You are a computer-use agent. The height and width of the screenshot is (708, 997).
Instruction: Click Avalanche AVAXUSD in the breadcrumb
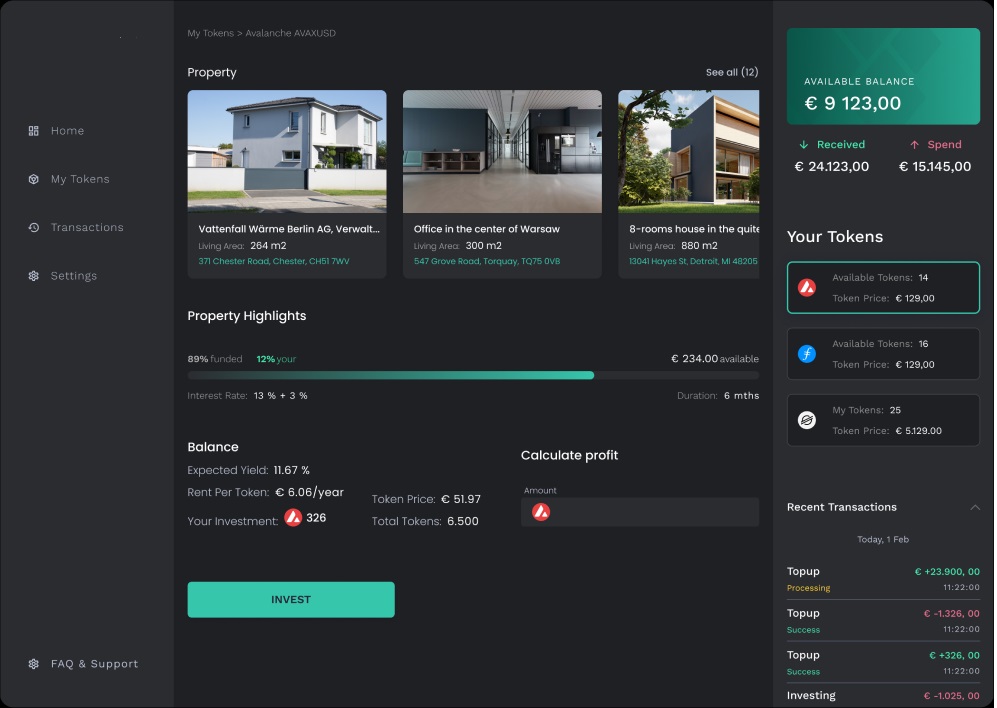point(291,33)
